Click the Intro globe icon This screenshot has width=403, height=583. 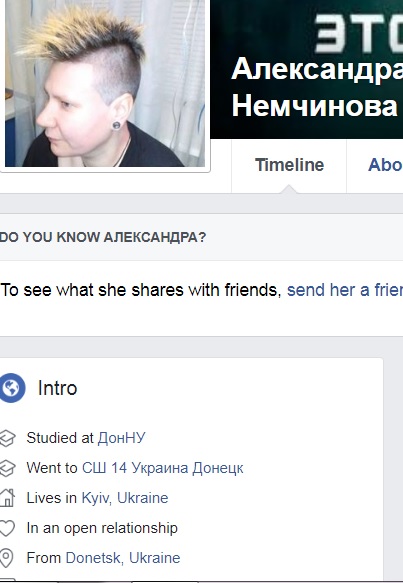[12, 388]
